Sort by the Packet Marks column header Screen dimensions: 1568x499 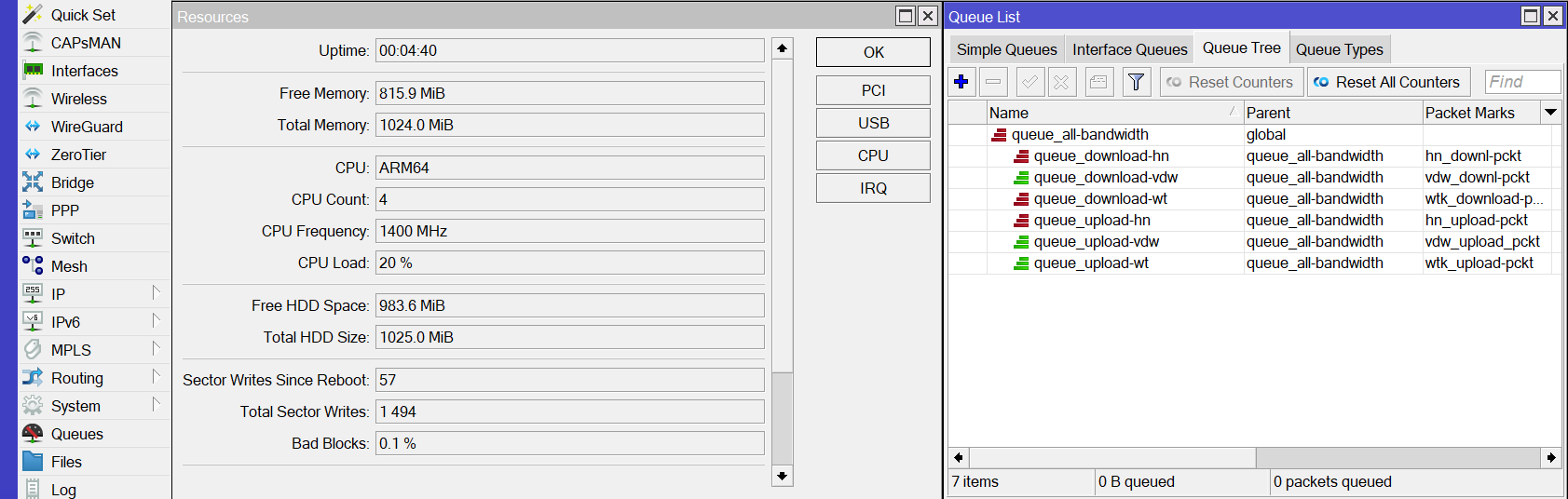pyautogui.click(x=1480, y=113)
